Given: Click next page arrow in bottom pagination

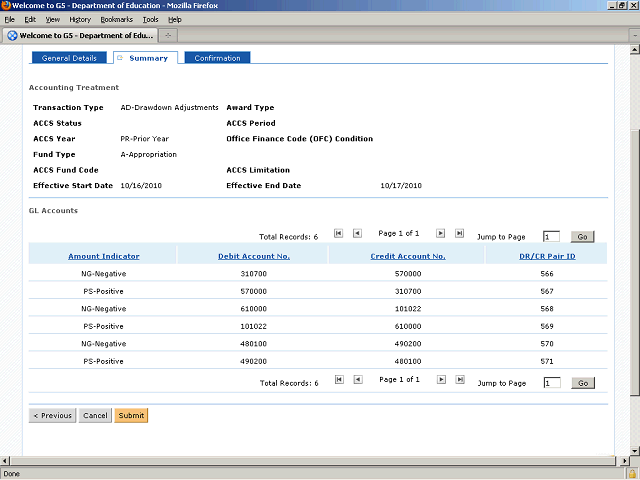Looking at the screenshot, I should point(440,380).
